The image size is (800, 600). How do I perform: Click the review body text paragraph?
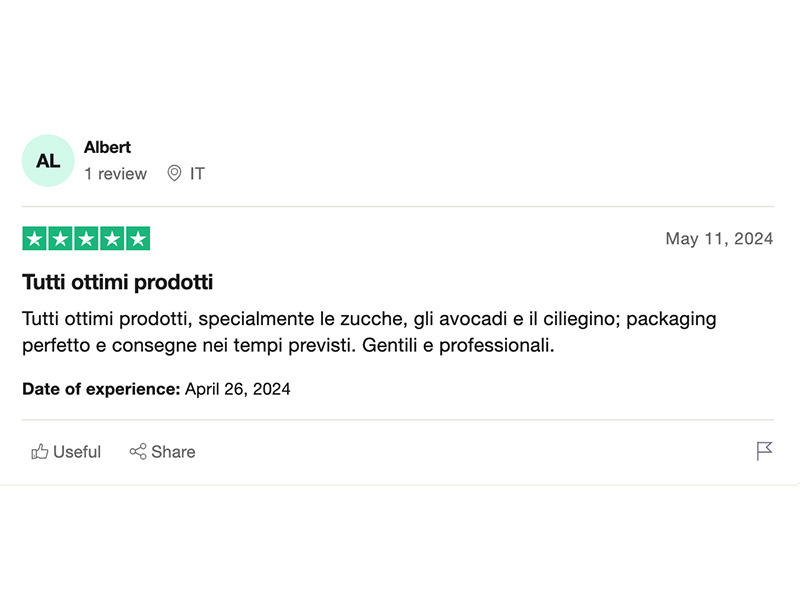point(369,333)
